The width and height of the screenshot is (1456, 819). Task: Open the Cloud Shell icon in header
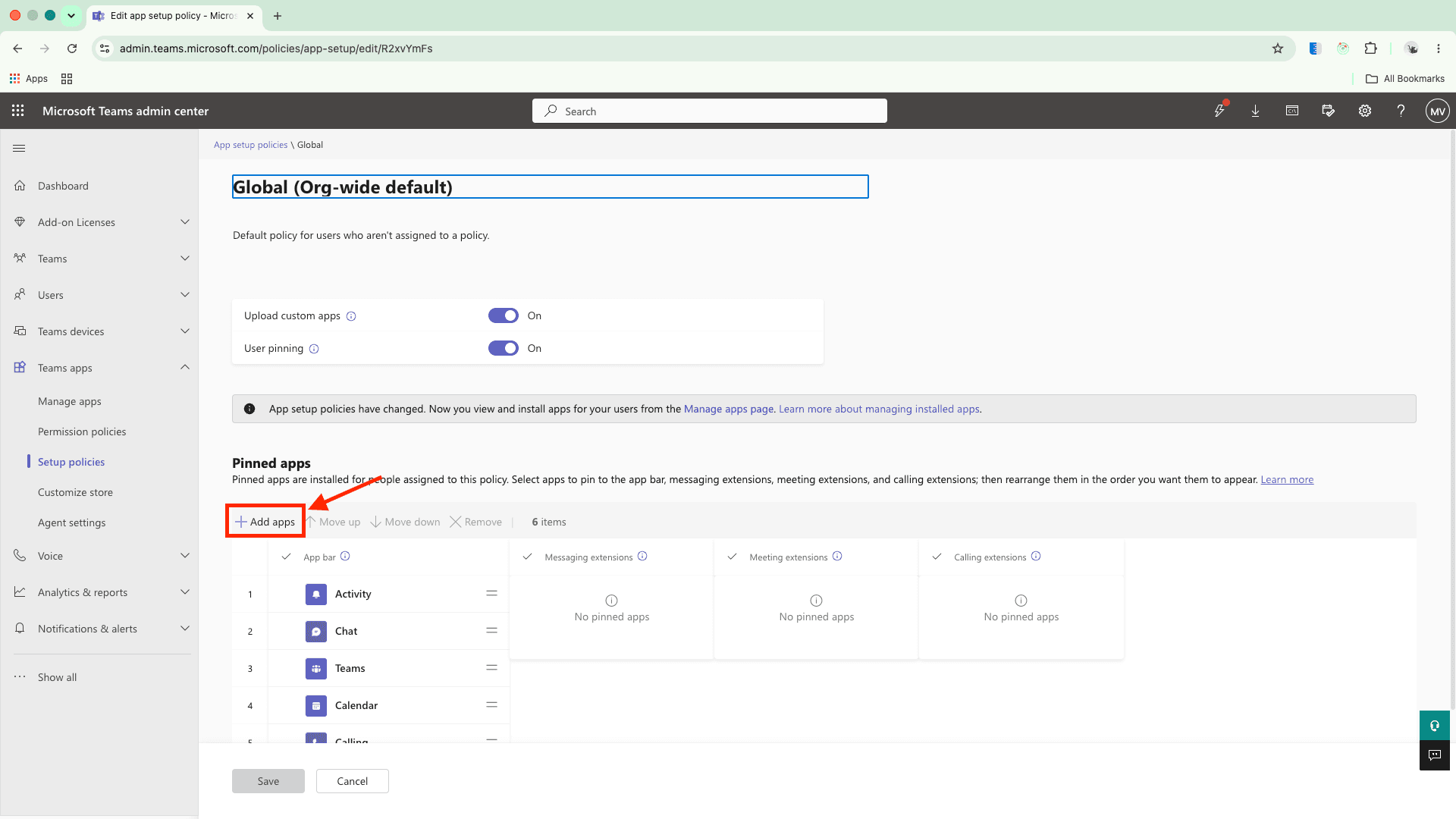(1292, 111)
